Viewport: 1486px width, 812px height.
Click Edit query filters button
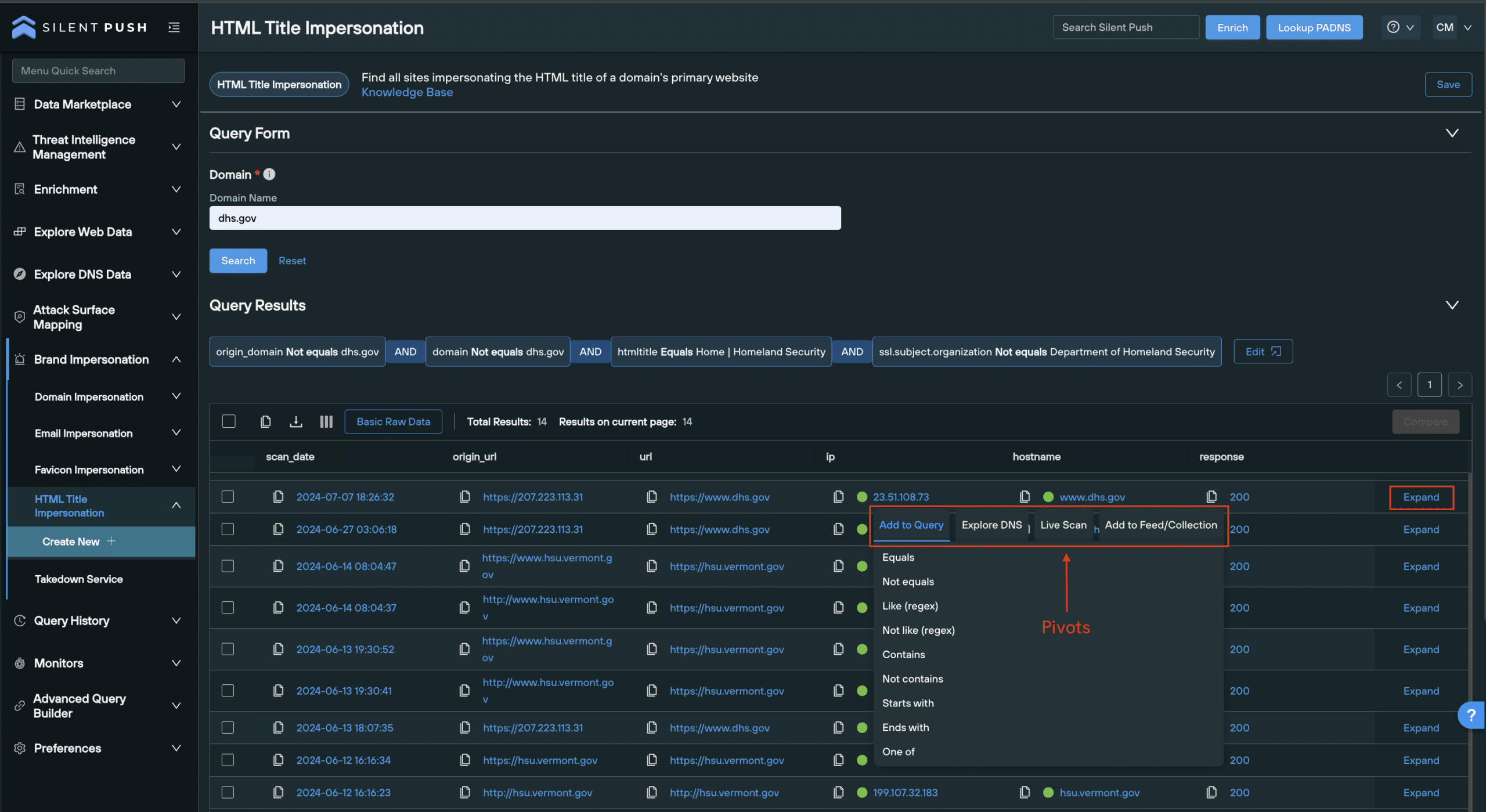[x=1263, y=352]
